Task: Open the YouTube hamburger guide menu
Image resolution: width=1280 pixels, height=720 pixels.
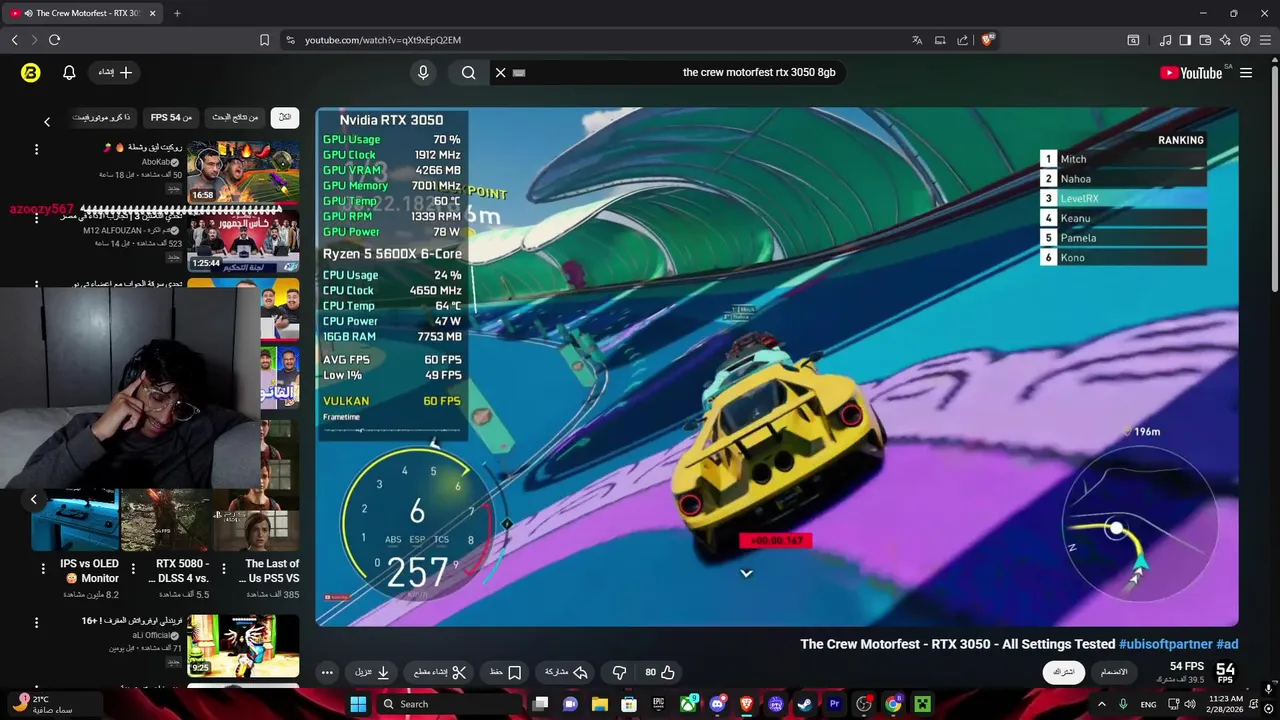Action: click(x=1246, y=72)
